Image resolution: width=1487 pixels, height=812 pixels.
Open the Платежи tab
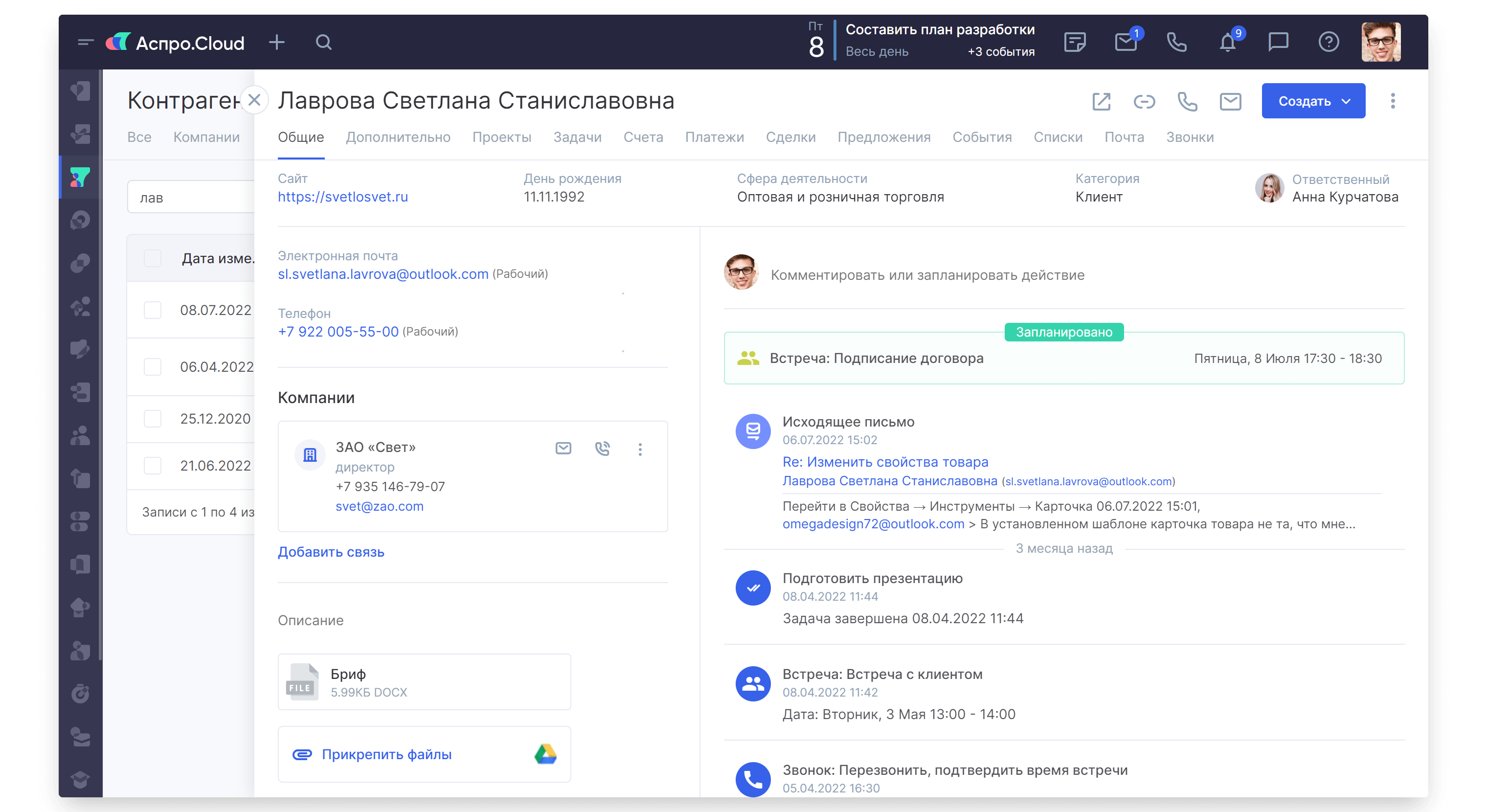tap(714, 137)
